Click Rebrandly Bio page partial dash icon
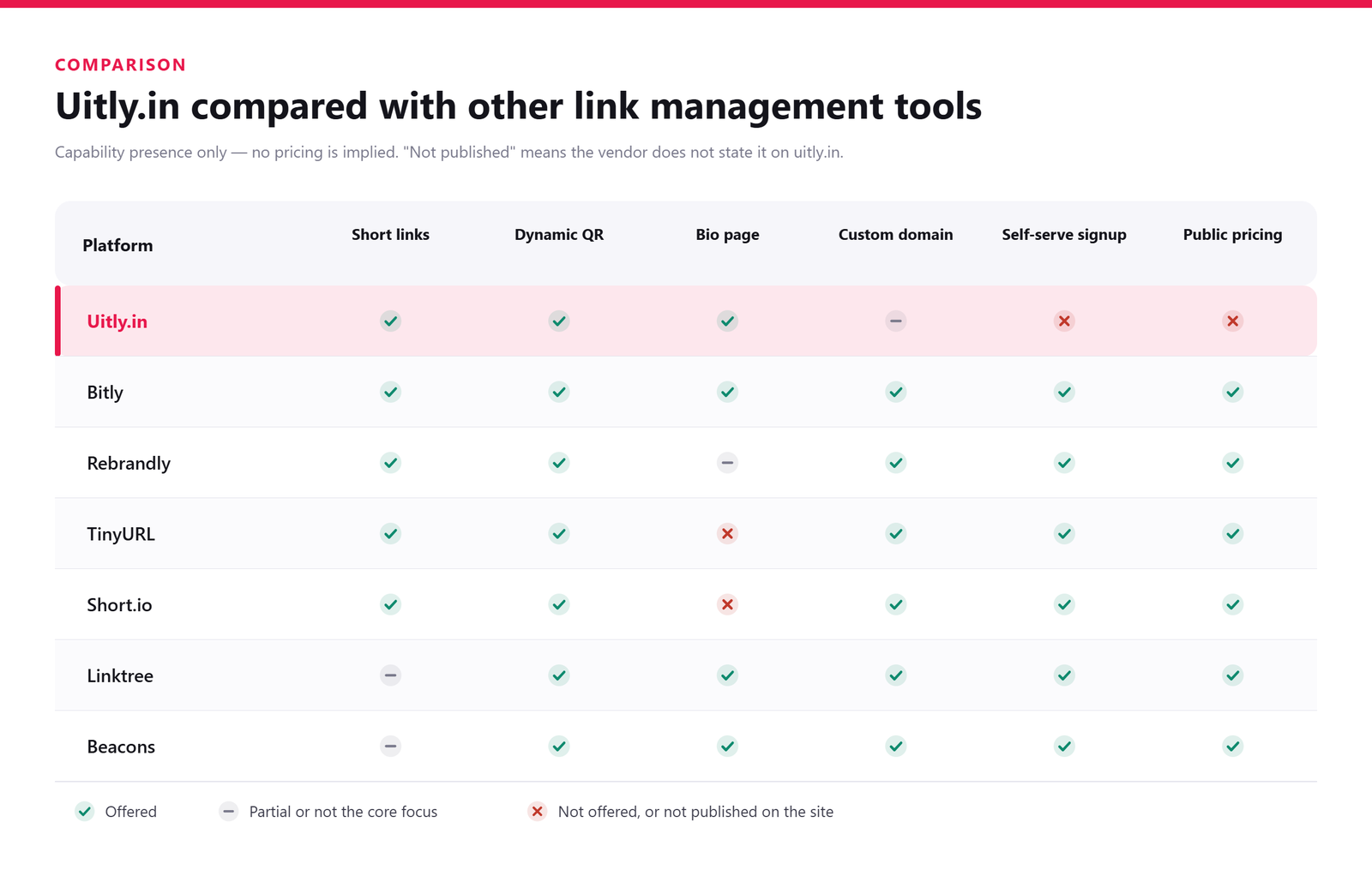1372x882 pixels. tap(727, 463)
